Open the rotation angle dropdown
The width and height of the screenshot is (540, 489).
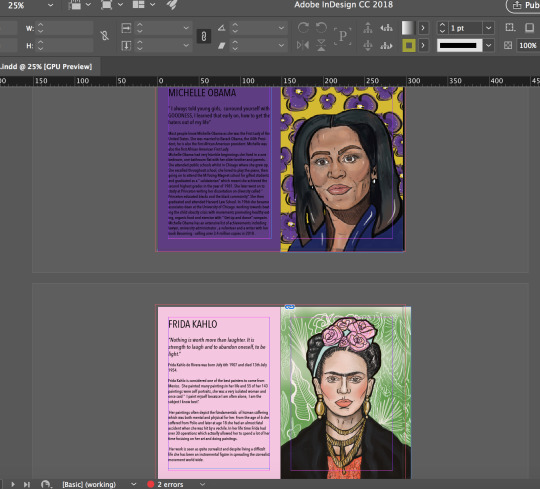tap(281, 28)
